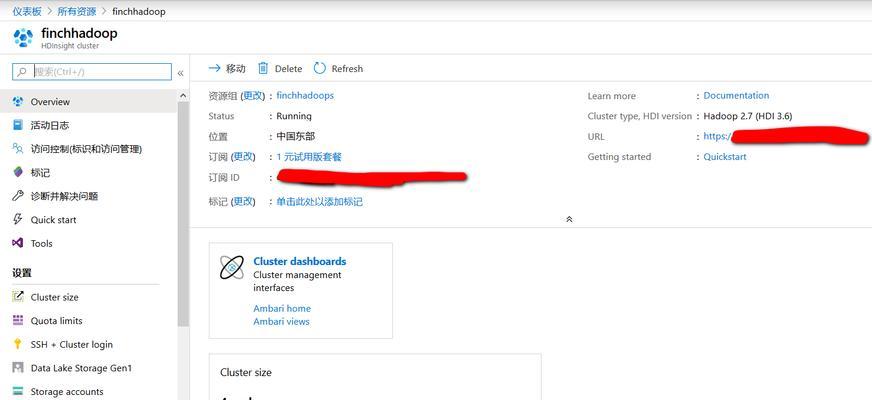Screen dimensions: 872x400
Task: Click the Storage accounts icon
Action: point(18,391)
